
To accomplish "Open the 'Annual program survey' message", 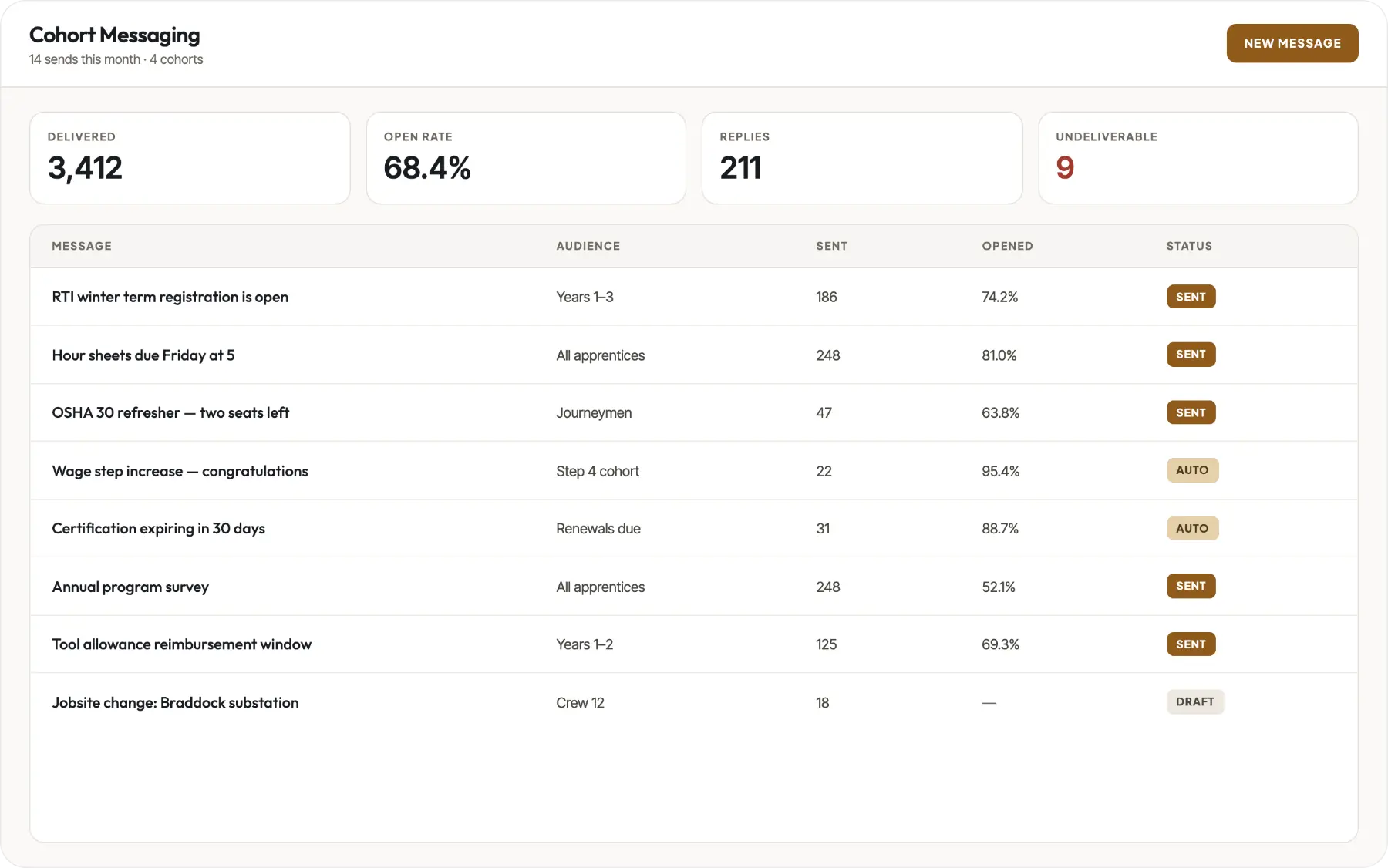I will [130, 587].
